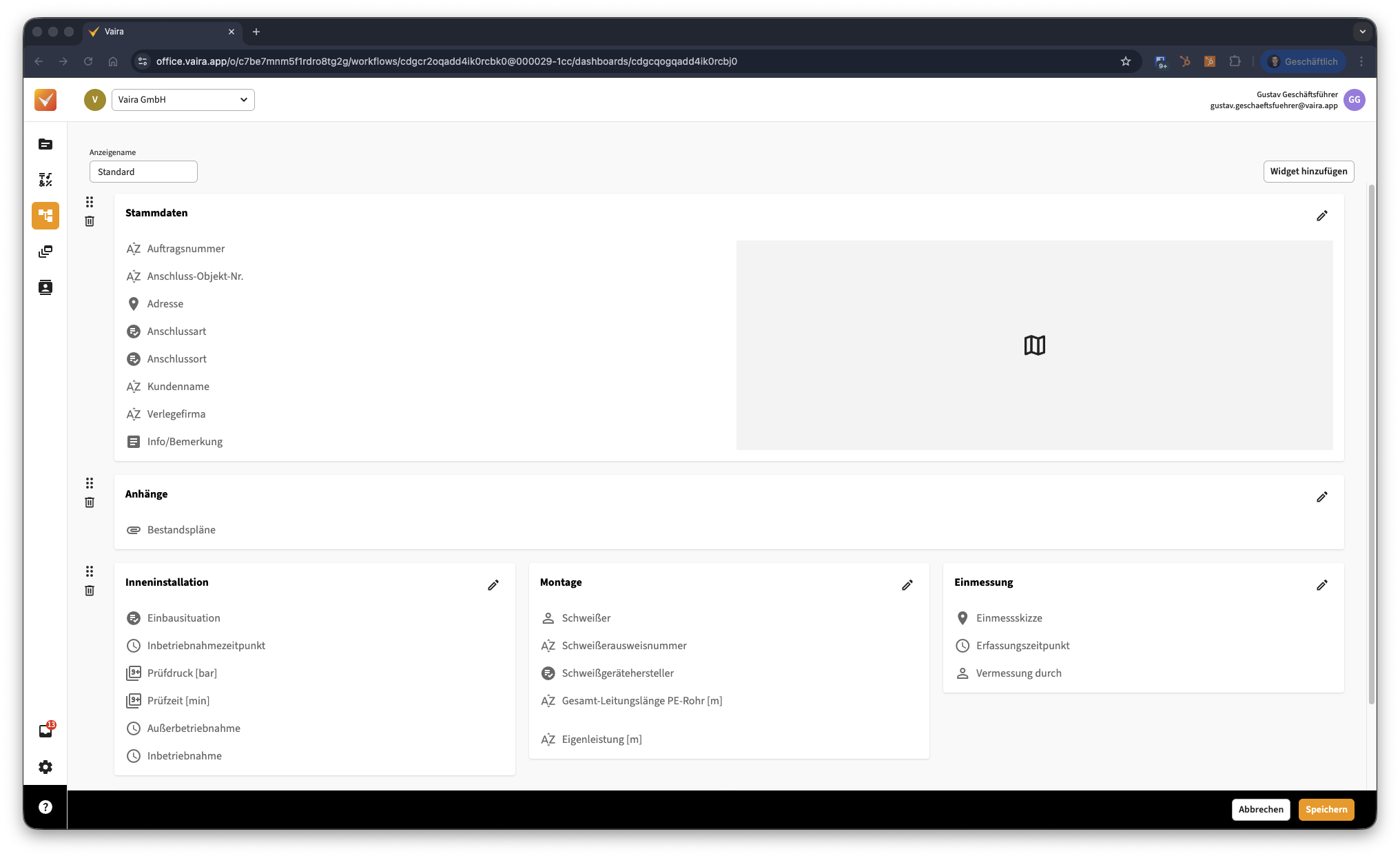Open settings via gear icon in sidebar

coord(45,767)
